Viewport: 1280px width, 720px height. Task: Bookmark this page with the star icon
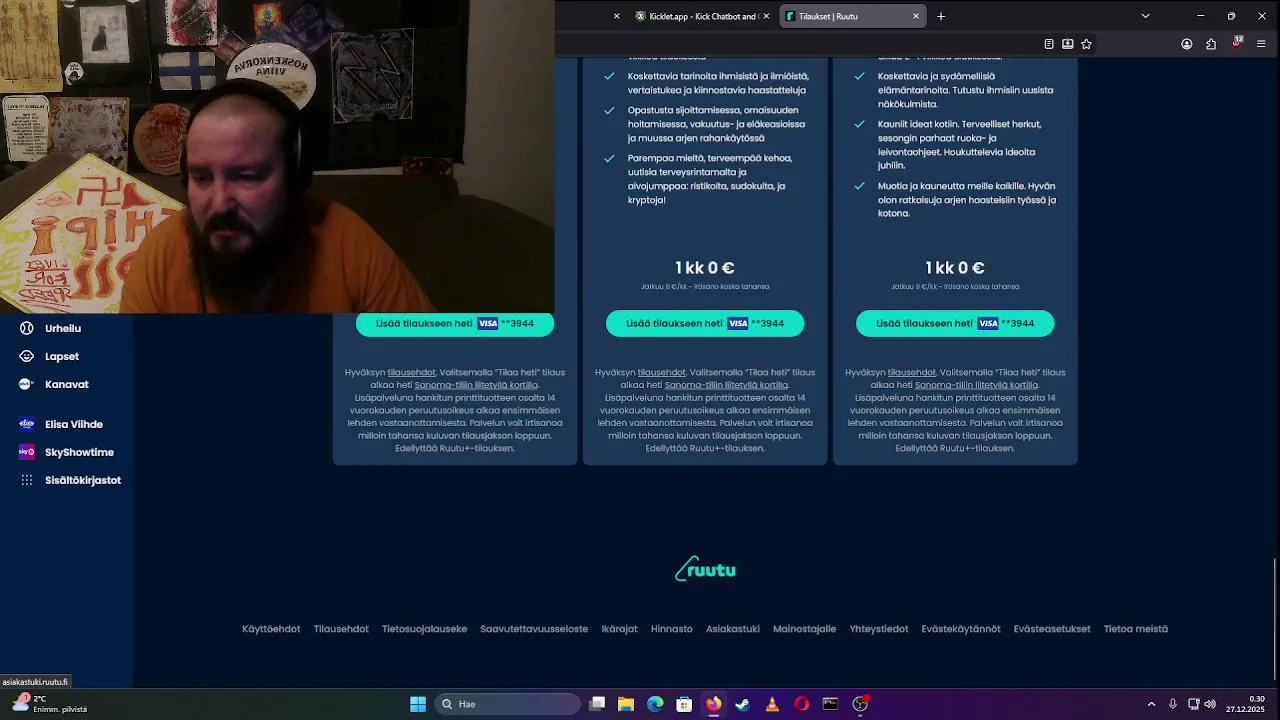point(1086,44)
